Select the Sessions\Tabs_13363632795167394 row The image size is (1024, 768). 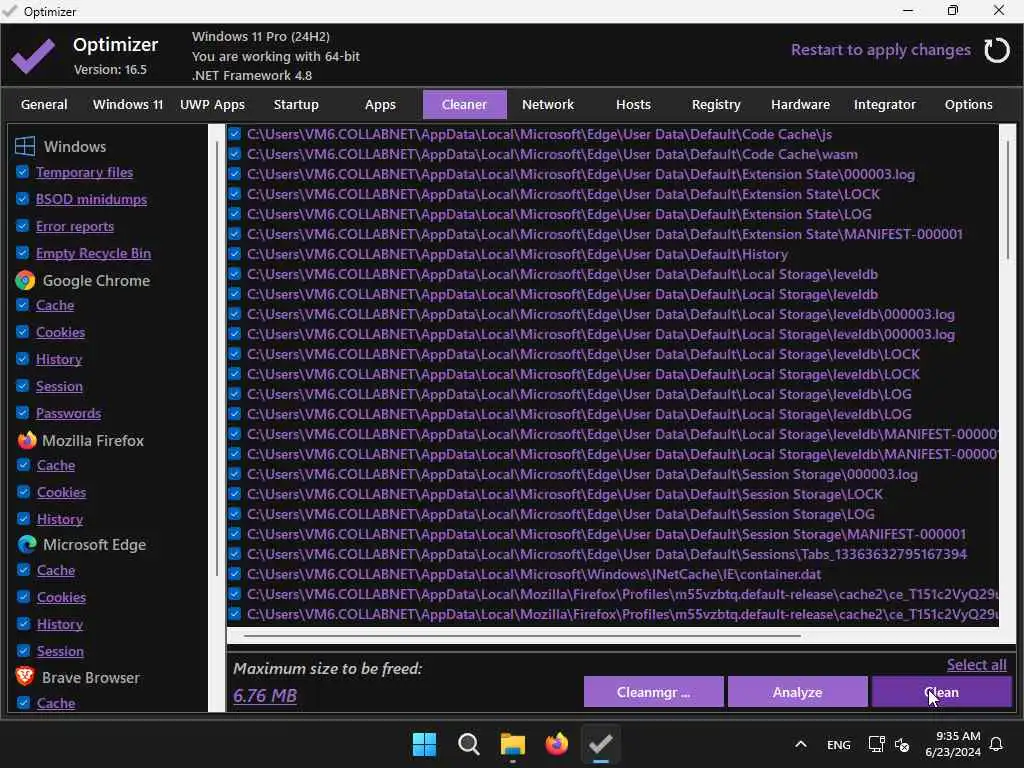click(x=607, y=554)
